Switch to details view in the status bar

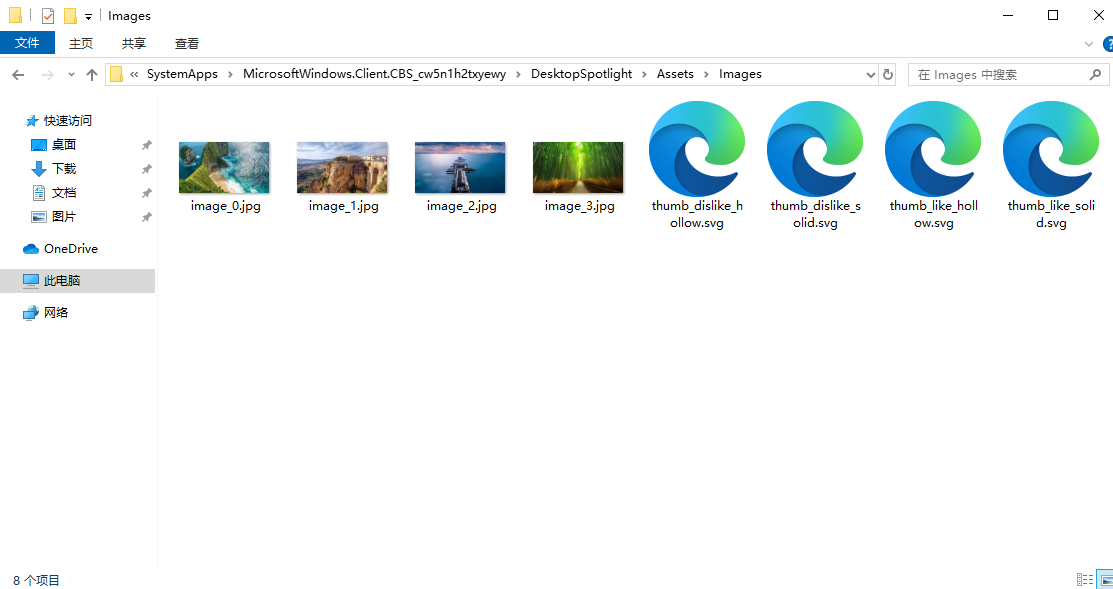pyautogui.click(x=1085, y=580)
